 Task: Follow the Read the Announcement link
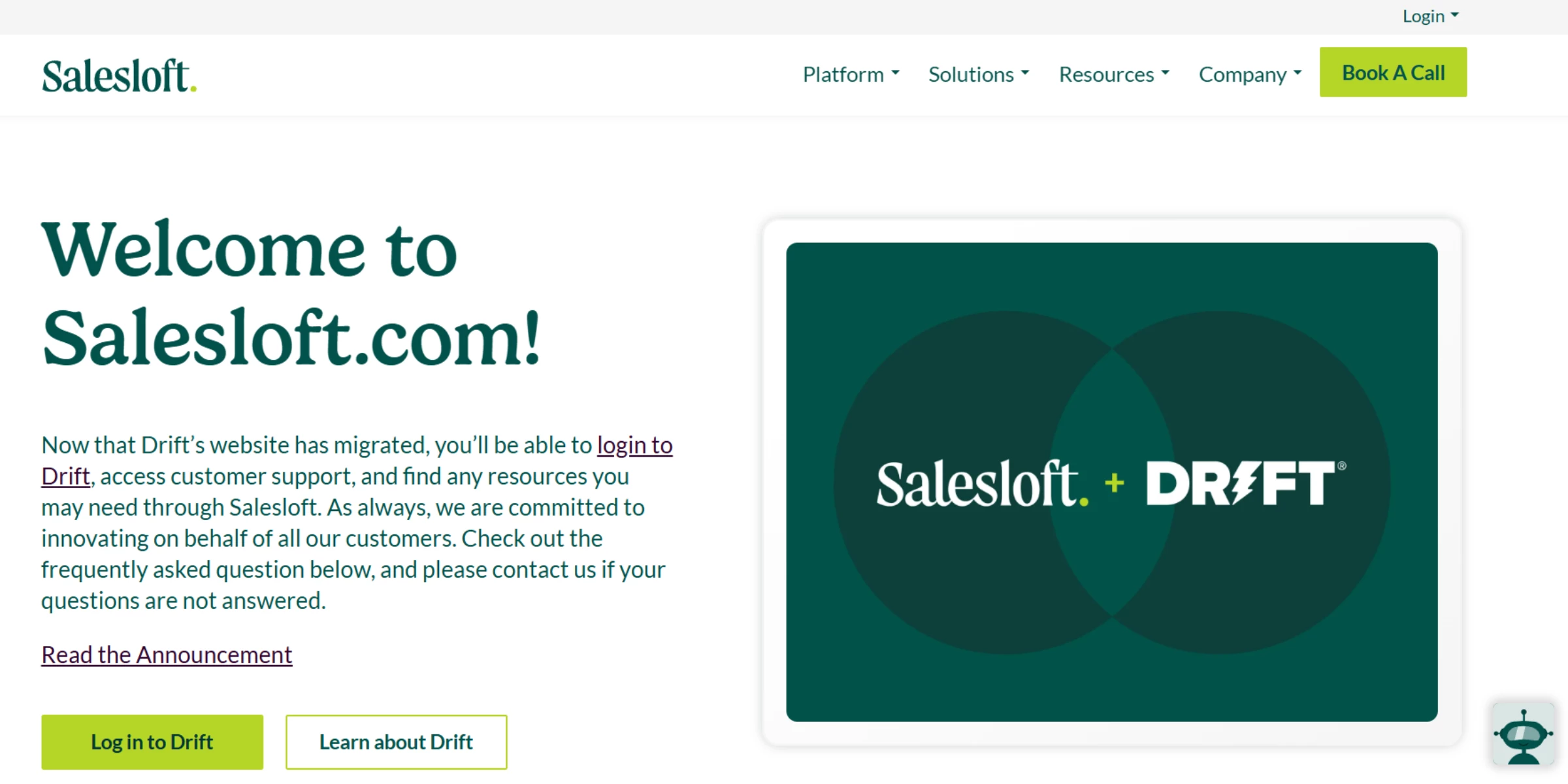tap(167, 655)
